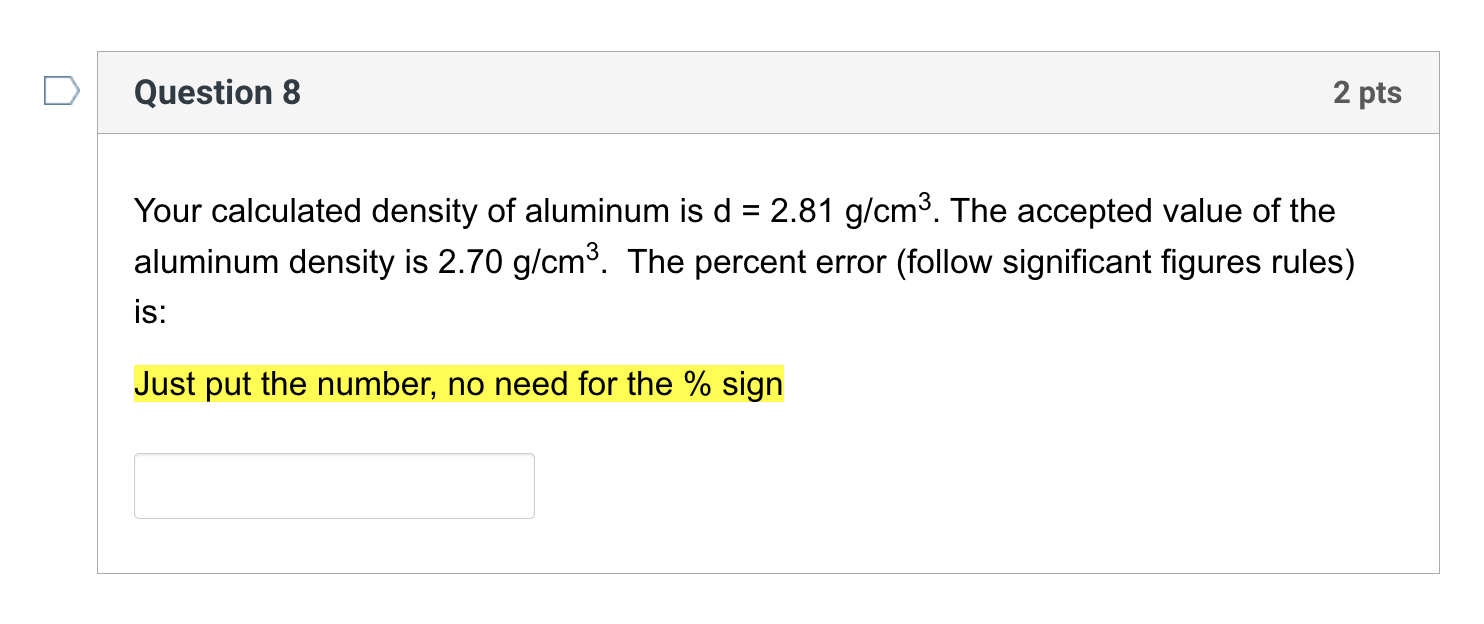
Task: Click the border of the answer text box
Action: [x=333, y=456]
